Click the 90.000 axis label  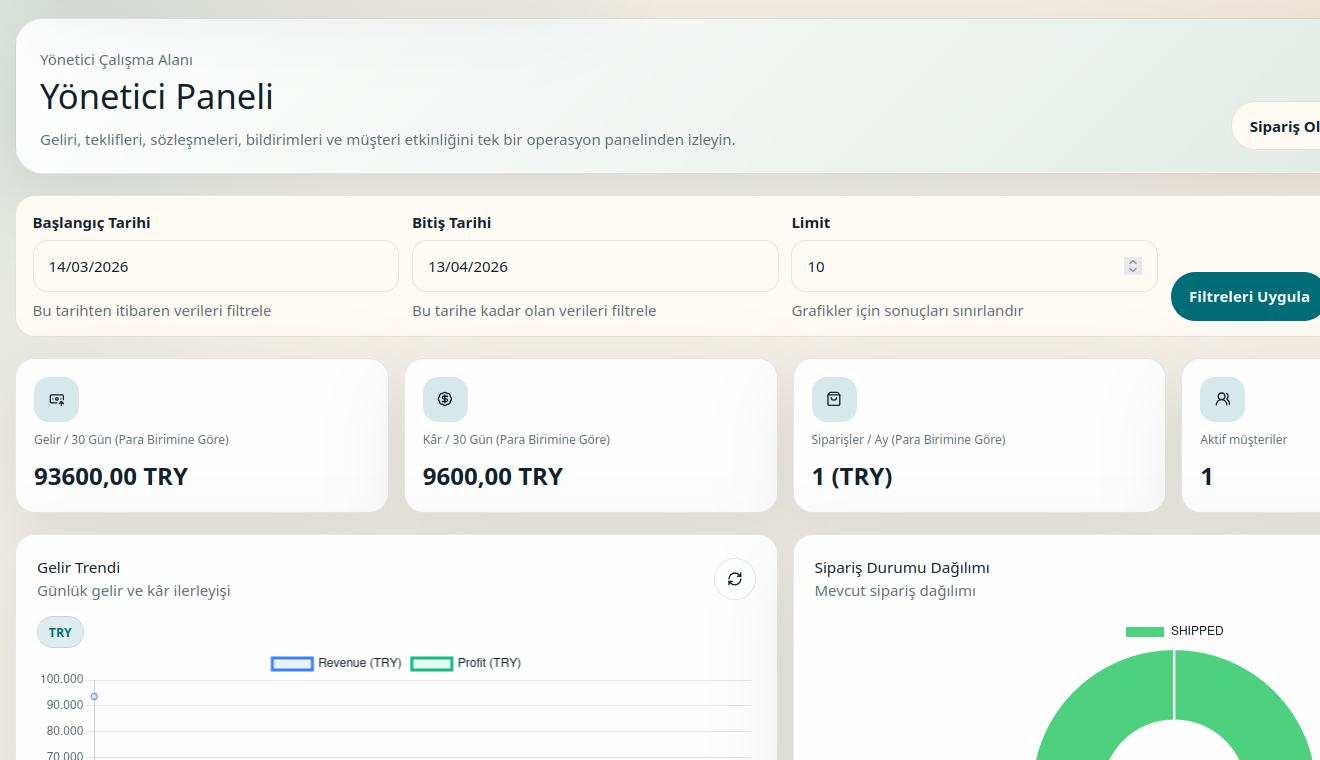click(x=65, y=705)
